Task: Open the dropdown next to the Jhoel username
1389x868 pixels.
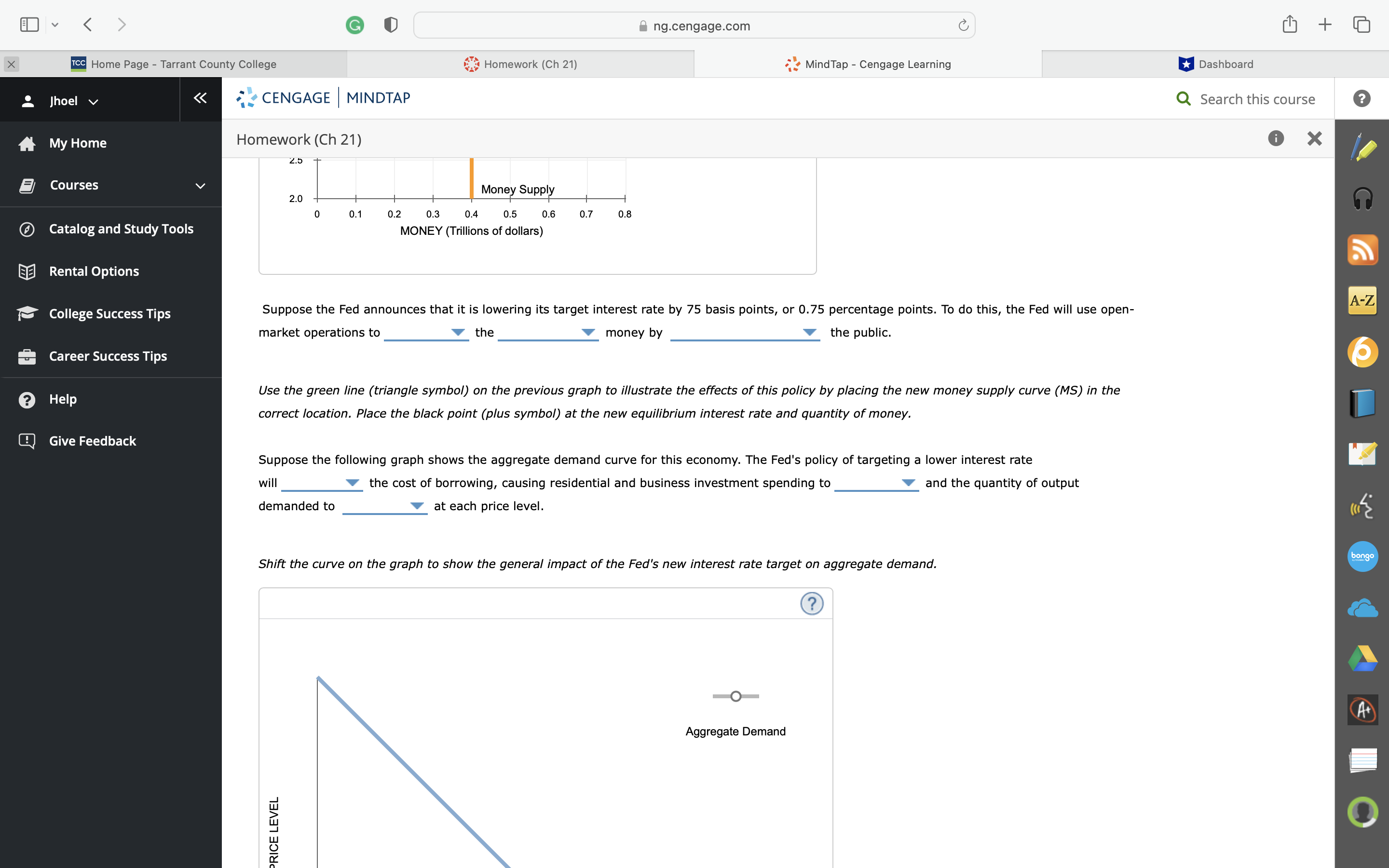Action: click(94, 101)
